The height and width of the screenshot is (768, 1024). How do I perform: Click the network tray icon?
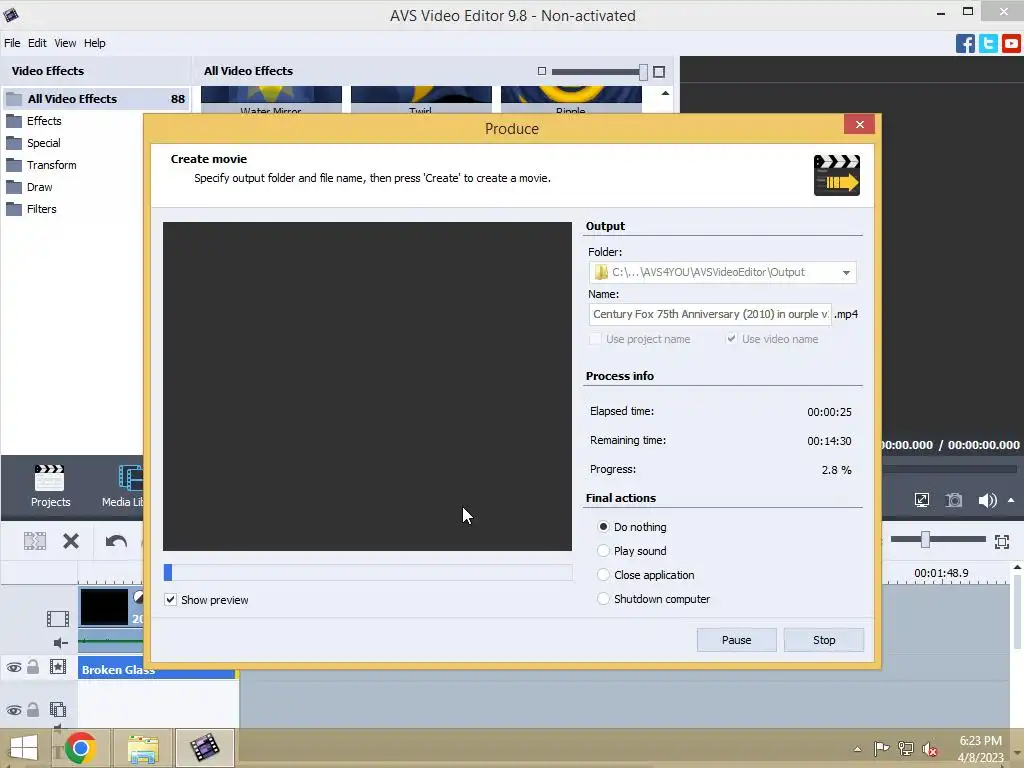(905, 748)
